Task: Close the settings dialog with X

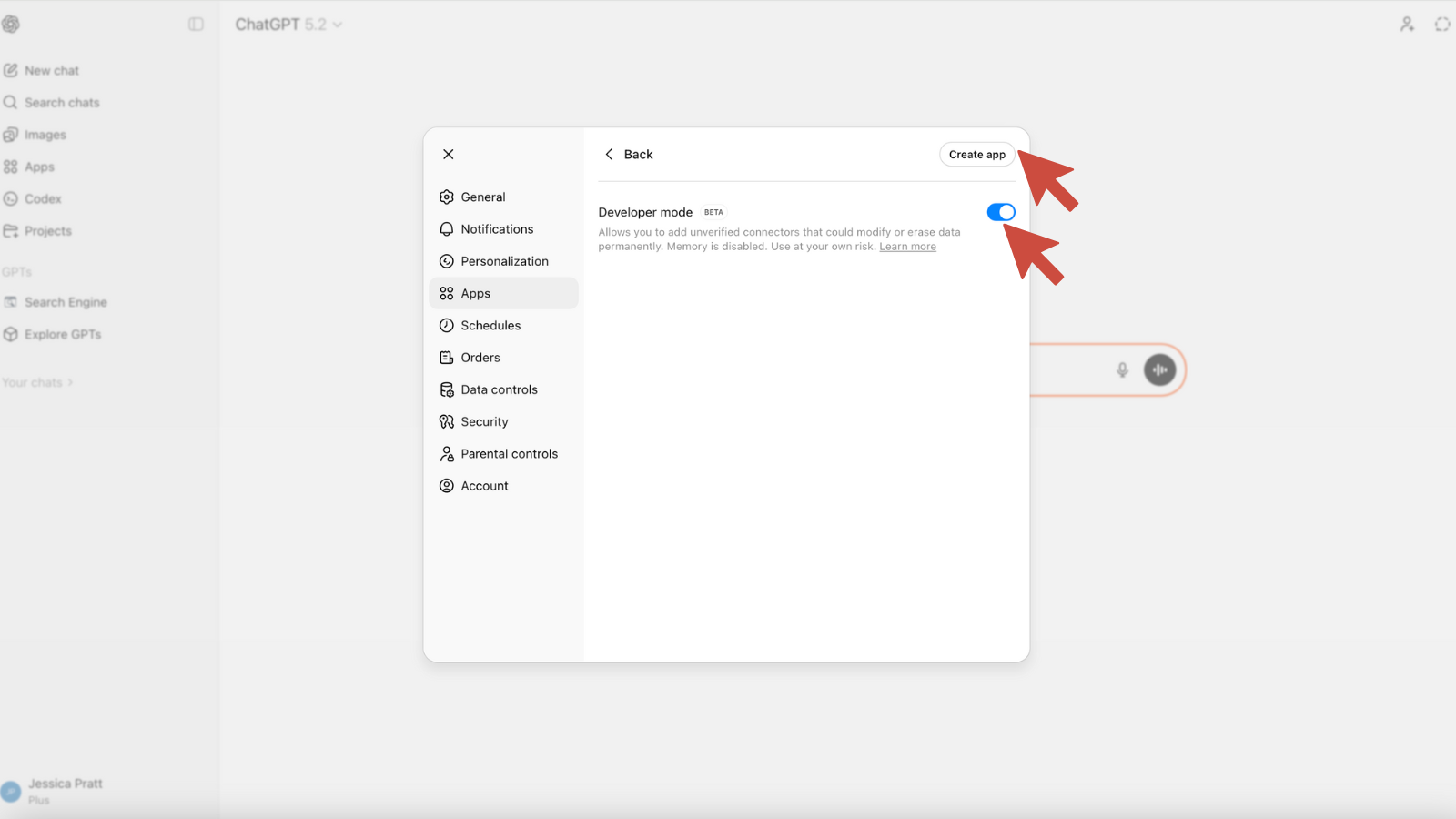Action: 449,155
